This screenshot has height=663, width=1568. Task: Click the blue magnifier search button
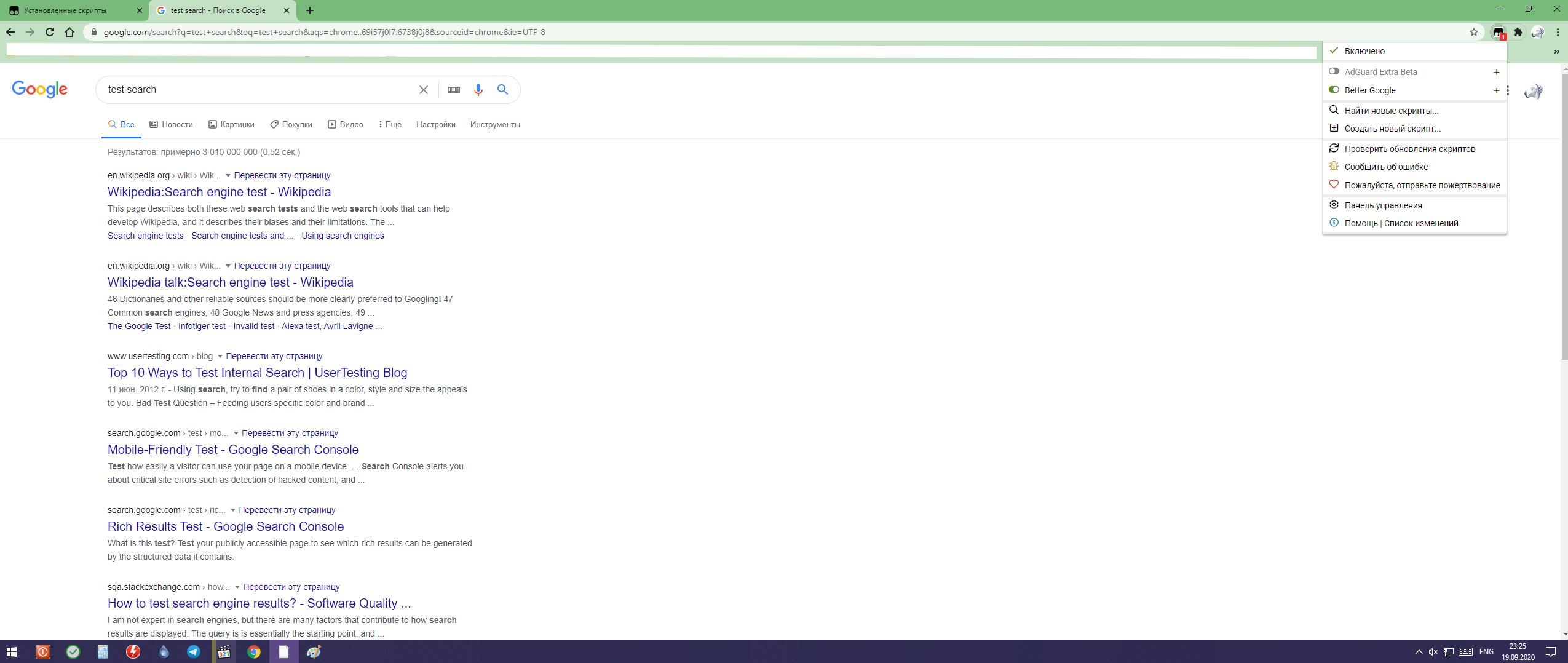pos(502,90)
